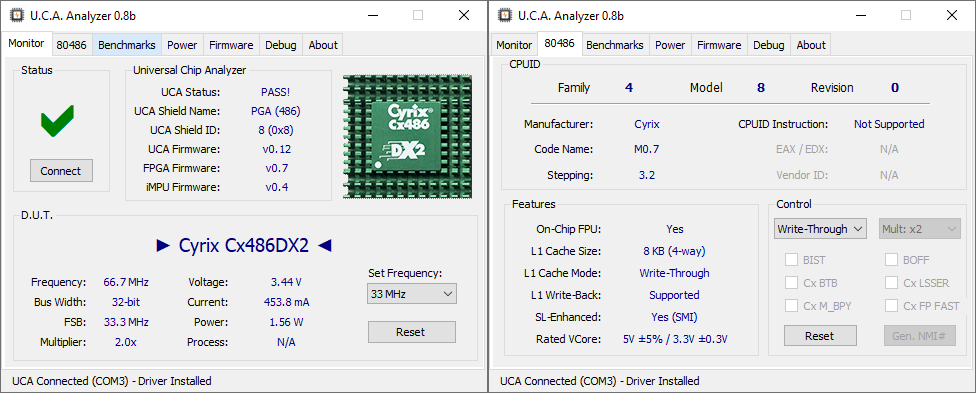
Task: Click the app icon in the right window title bar
Action: tap(506, 16)
